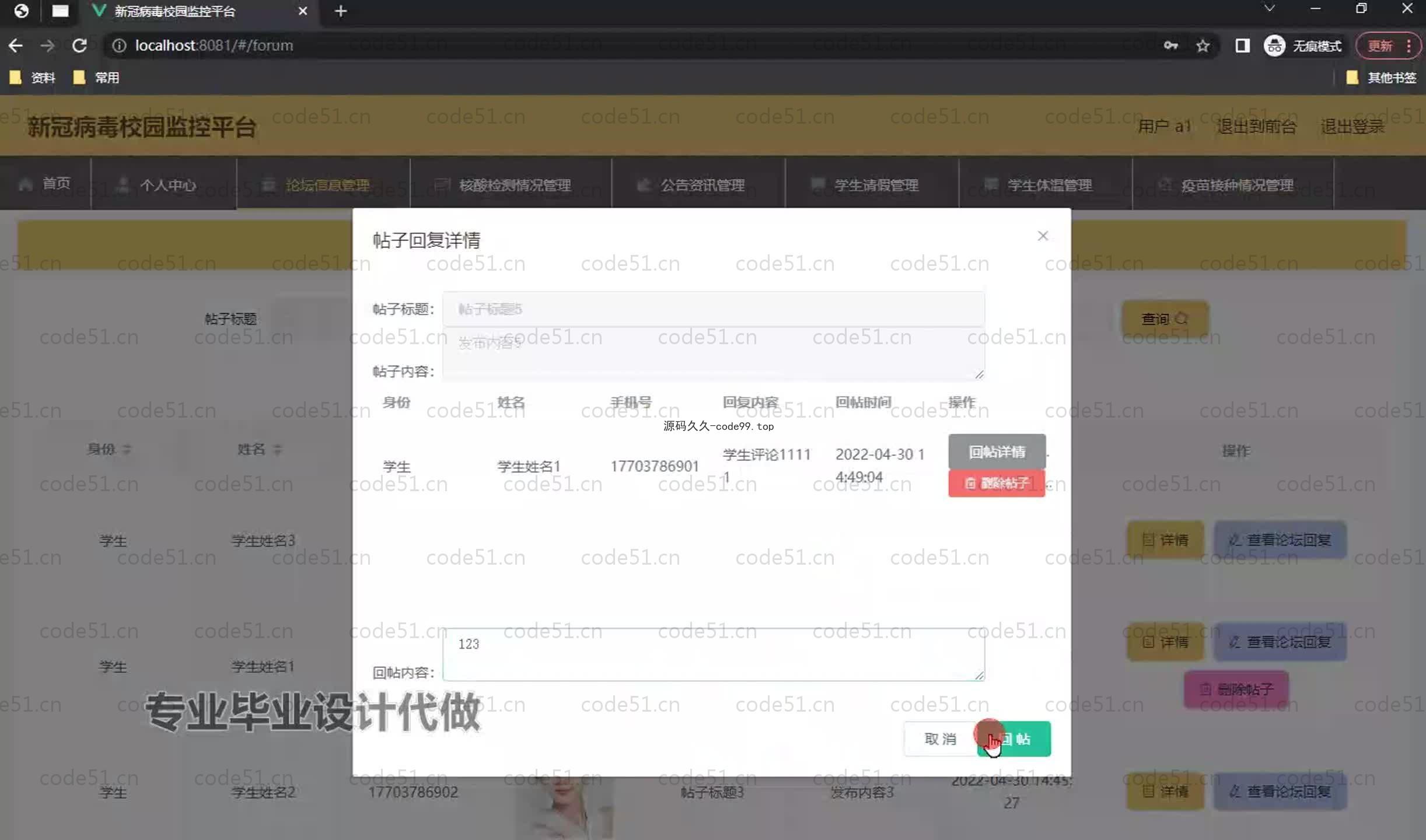This screenshot has width=1426, height=840.
Task: Click 帖子标题3 cell in background table
Action: pyautogui.click(x=712, y=792)
